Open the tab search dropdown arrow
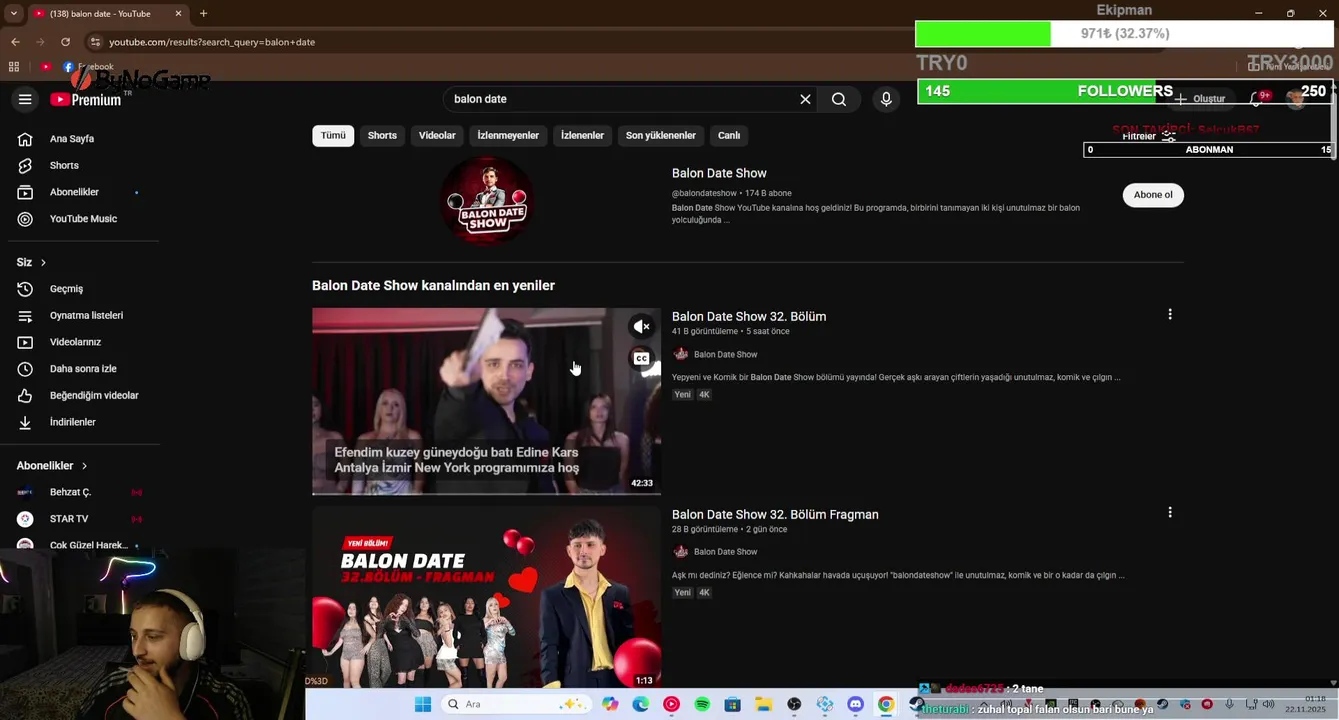 (x=13, y=13)
